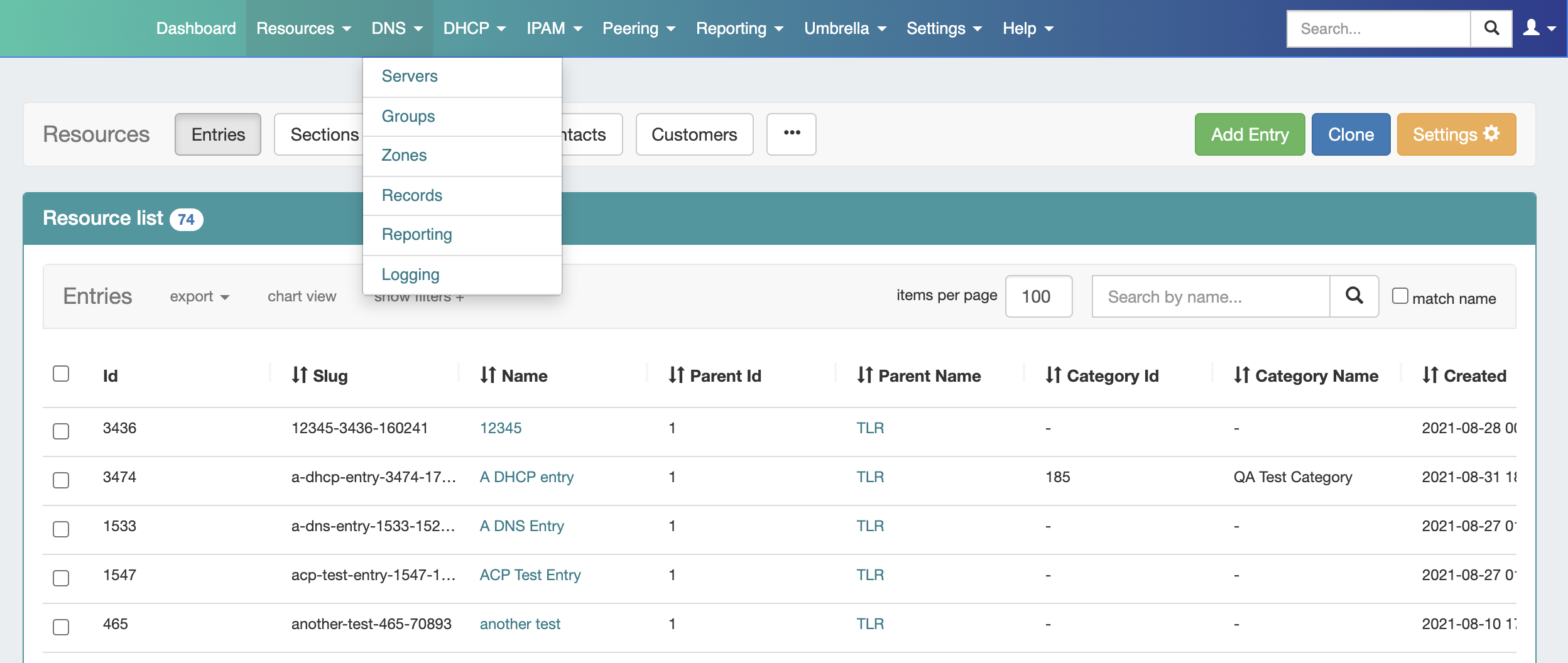Sort table by Parent Id arrows
The image size is (1568, 663).
(x=677, y=375)
